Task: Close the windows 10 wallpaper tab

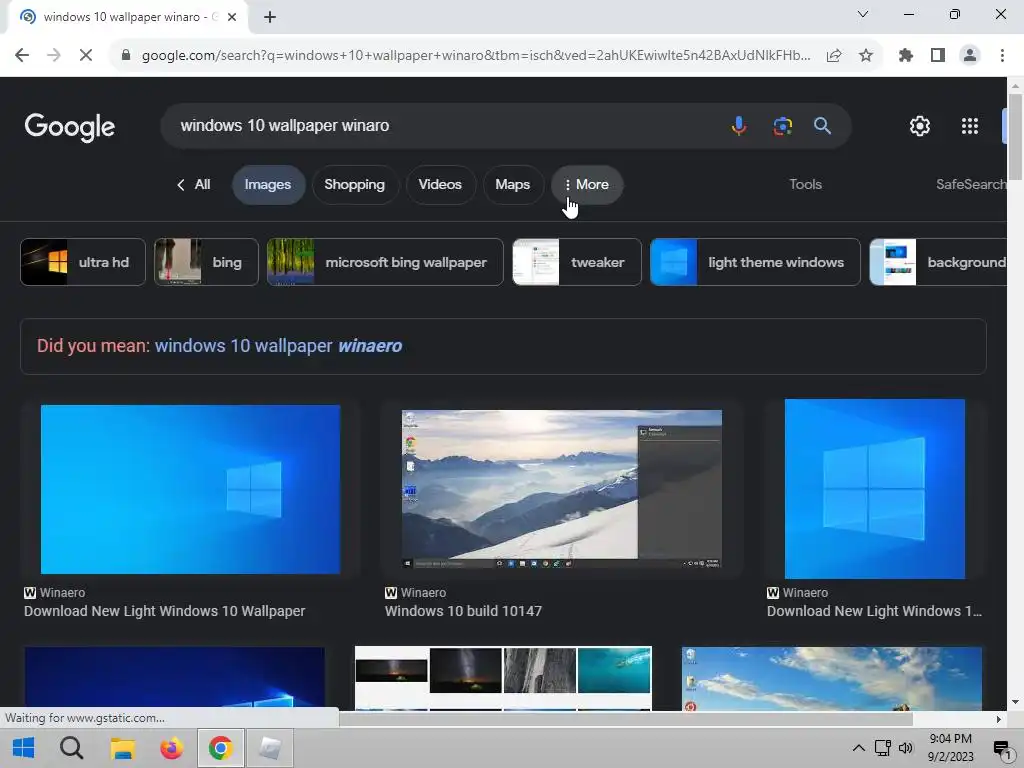Action: [232, 17]
